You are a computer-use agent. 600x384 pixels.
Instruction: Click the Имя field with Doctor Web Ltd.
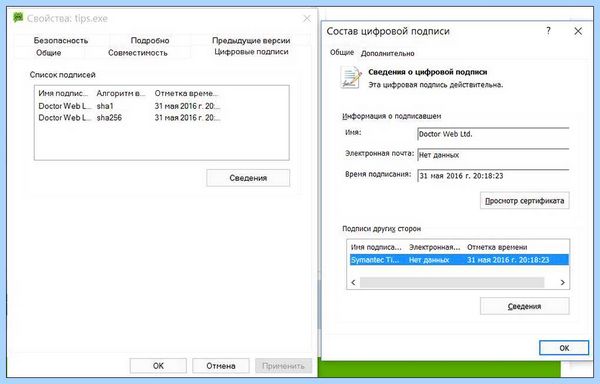493,134
